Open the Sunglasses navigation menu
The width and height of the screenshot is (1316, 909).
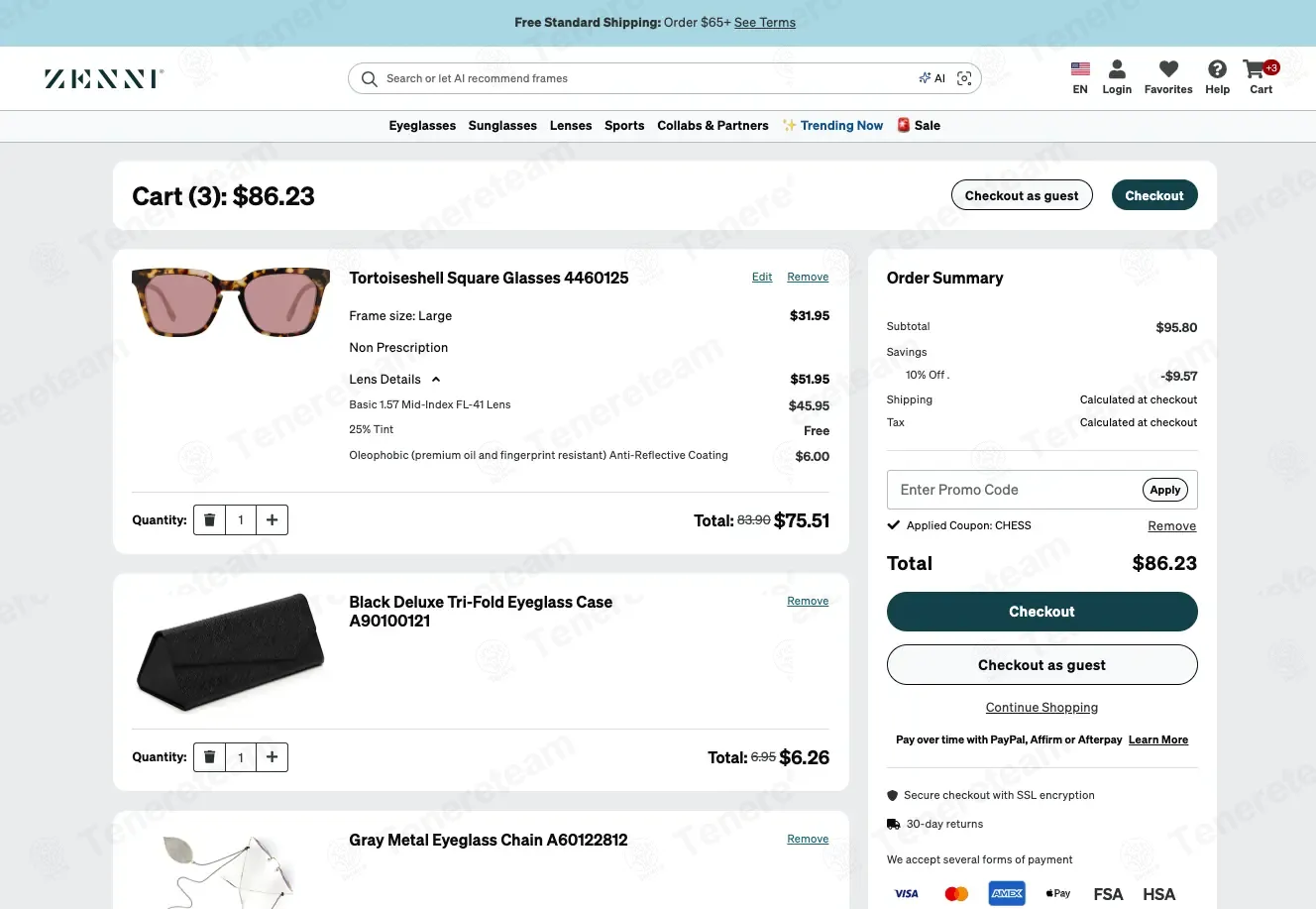502,126
